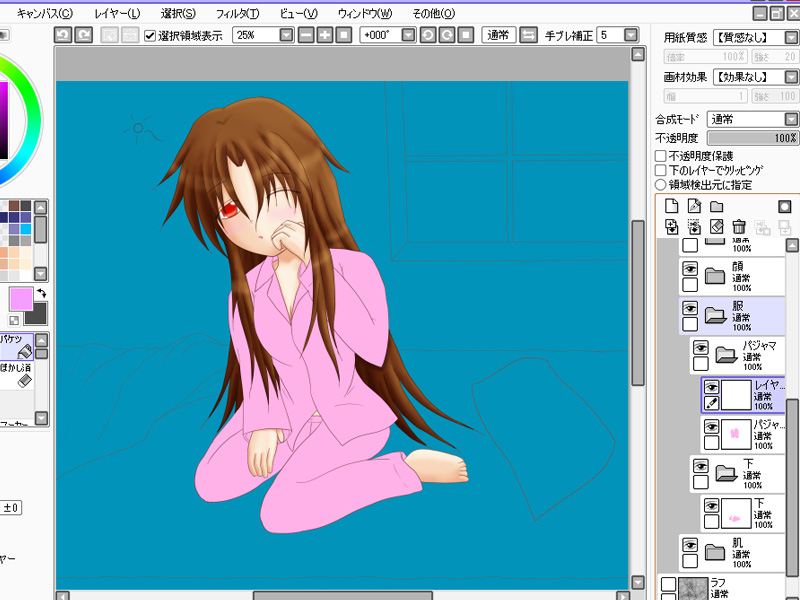Click the clear layer eraser icon
Image resolution: width=800 pixels, height=600 pixels.
click(x=716, y=227)
